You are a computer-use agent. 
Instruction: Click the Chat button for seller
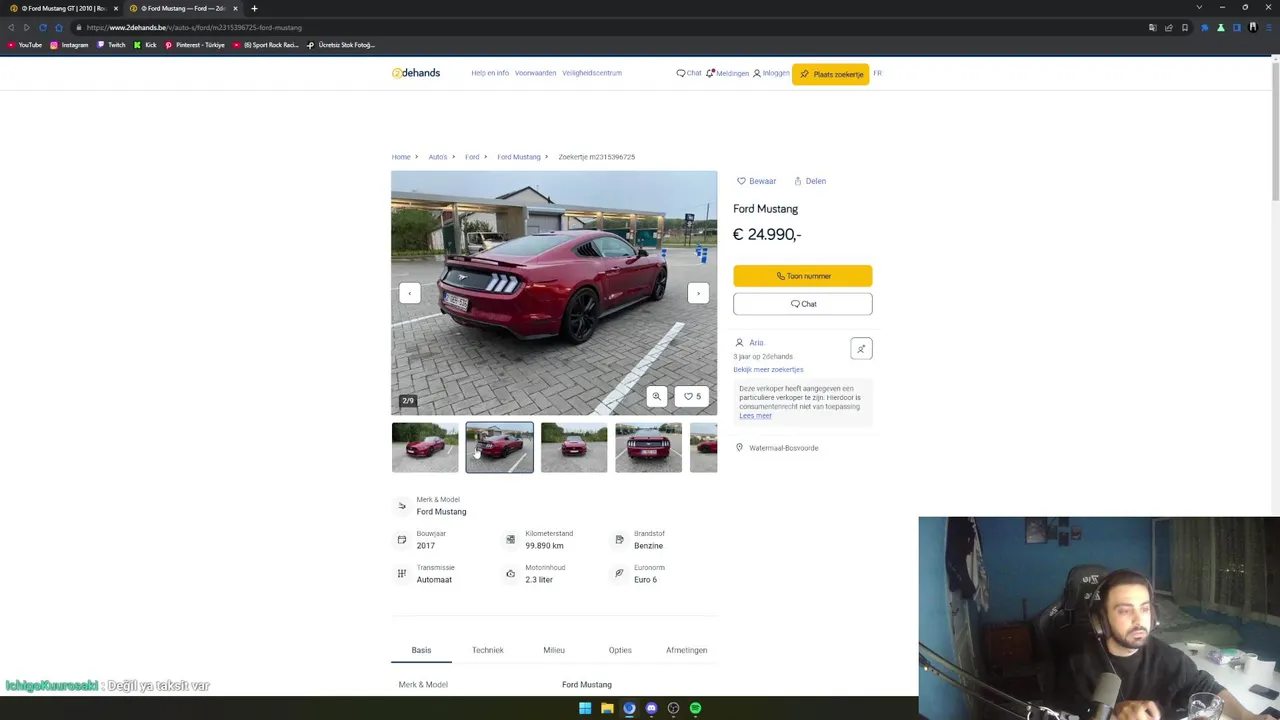click(803, 304)
